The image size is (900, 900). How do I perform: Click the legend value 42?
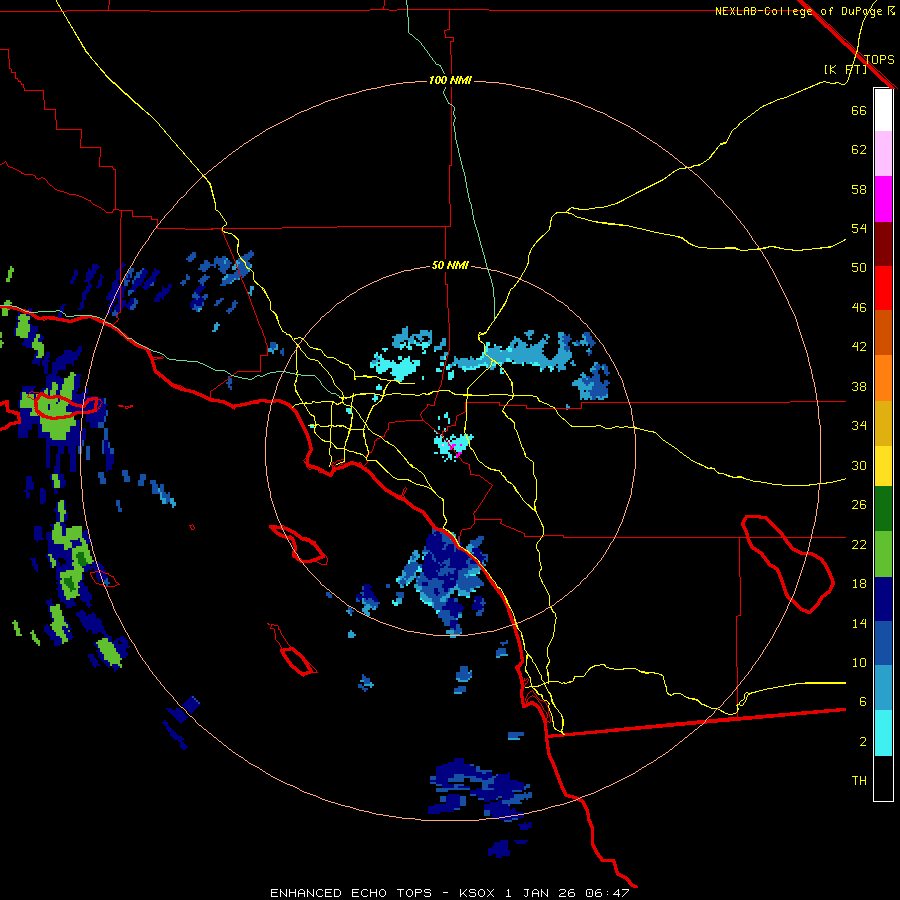coord(859,347)
